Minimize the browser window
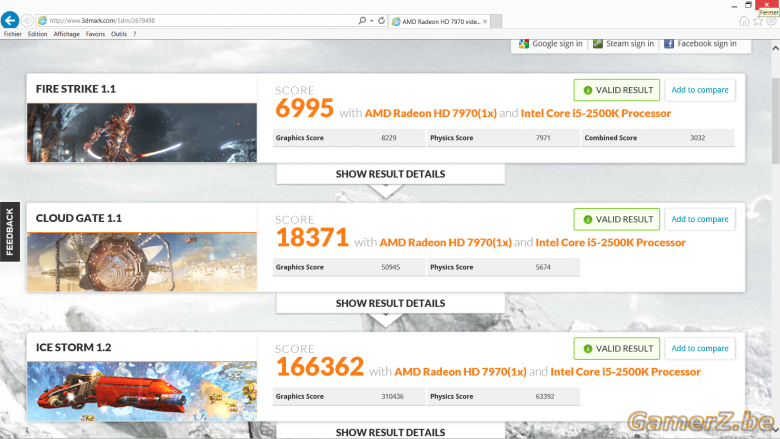 point(734,5)
